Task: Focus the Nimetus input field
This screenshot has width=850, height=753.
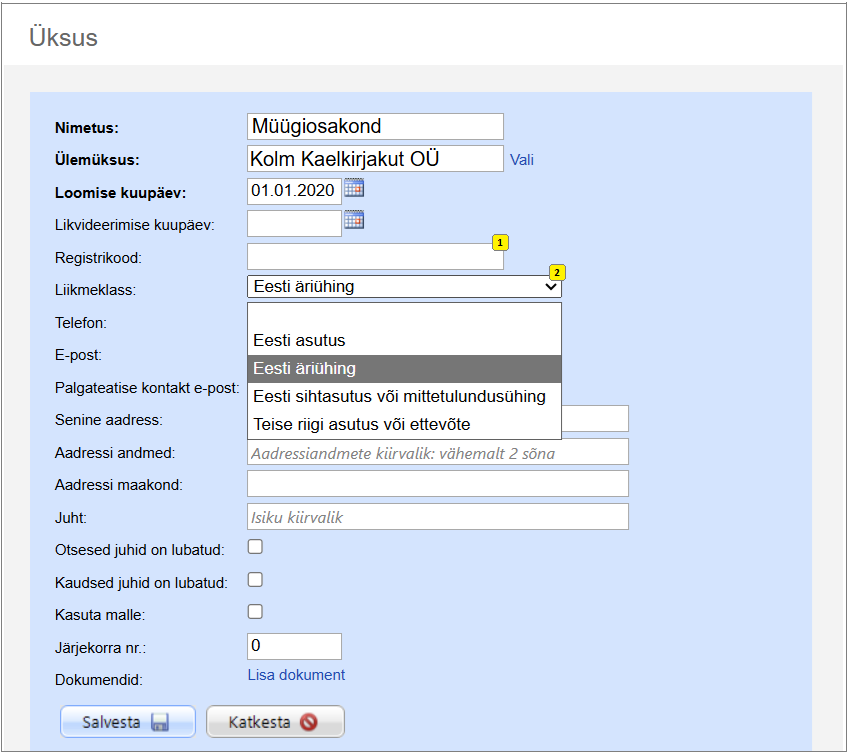Action: tap(375, 126)
